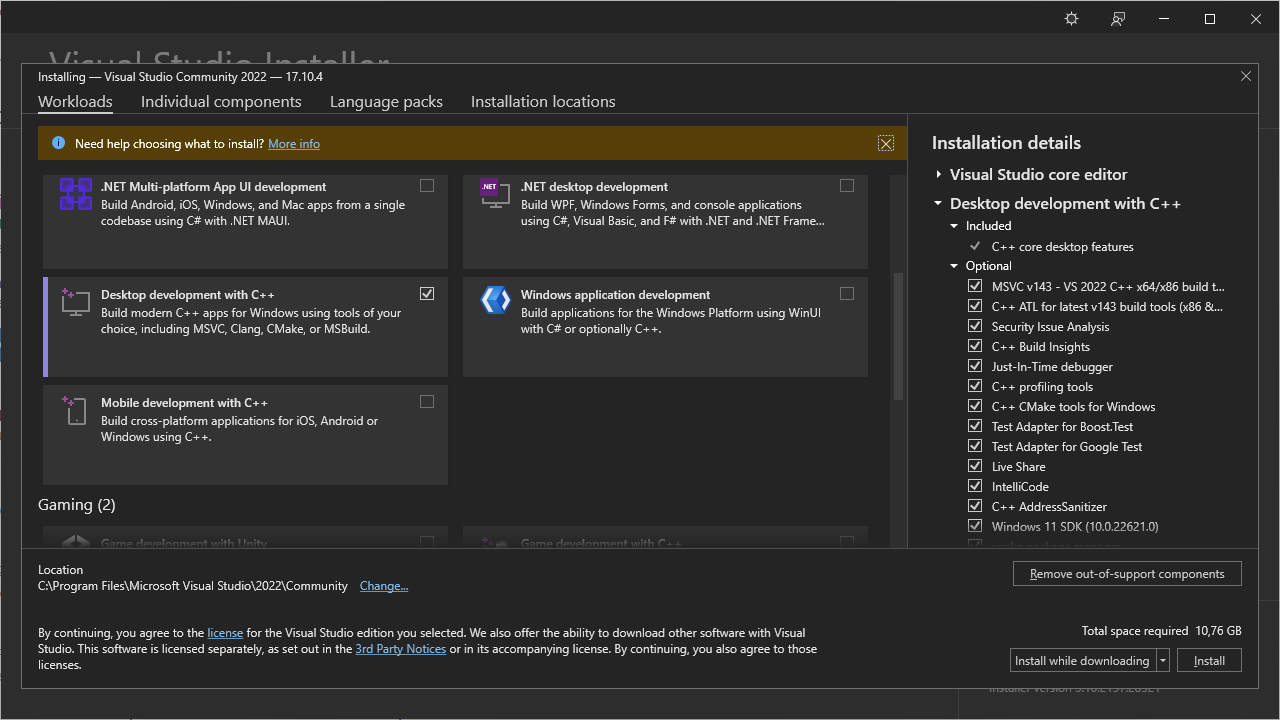Click the Desktop development with C++ workload icon

coord(76,302)
